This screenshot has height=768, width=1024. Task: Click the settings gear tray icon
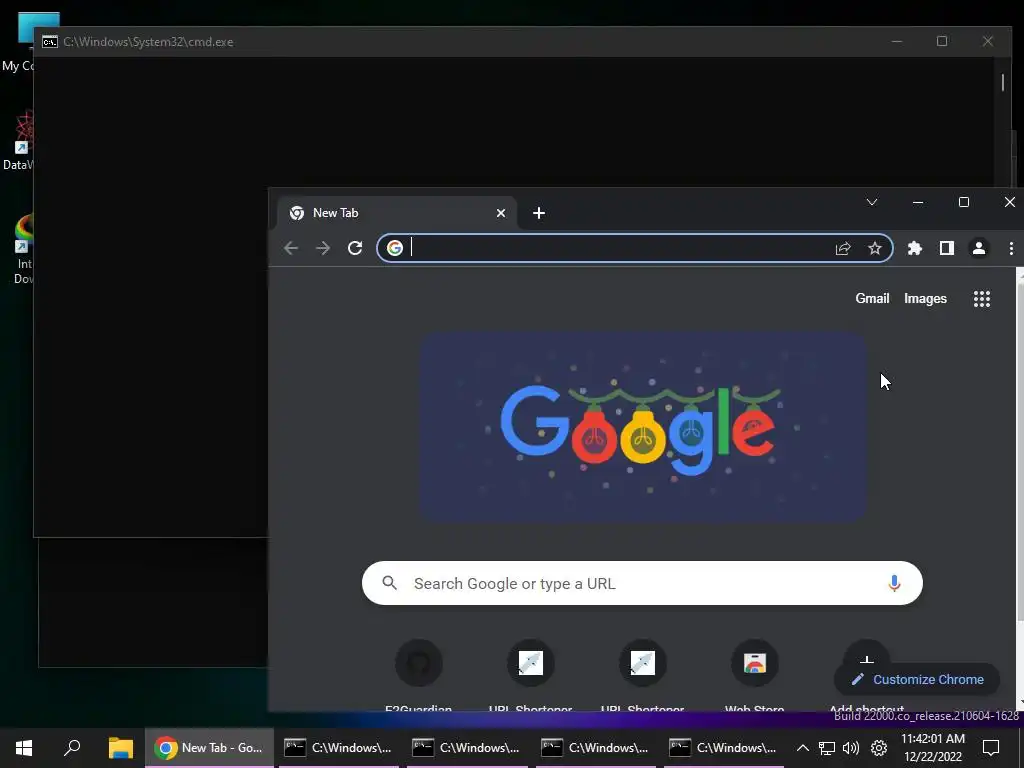tap(879, 748)
